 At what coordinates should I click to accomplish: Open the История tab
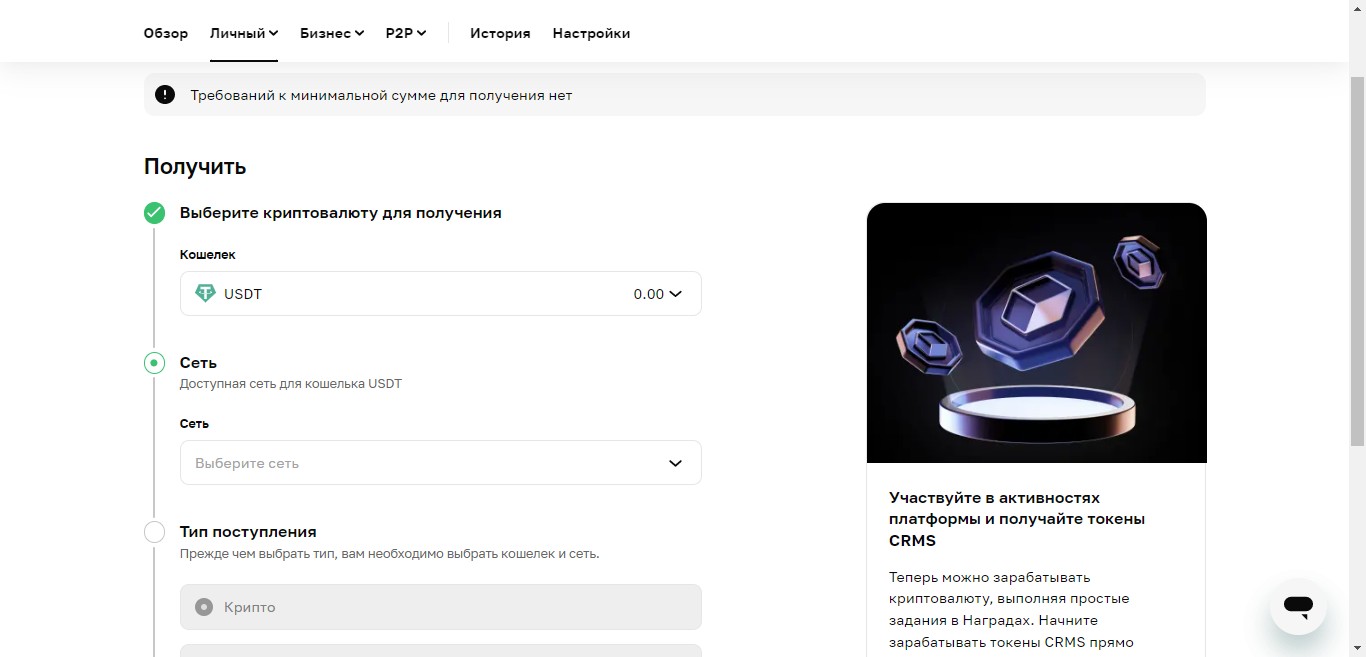tap(500, 33)
